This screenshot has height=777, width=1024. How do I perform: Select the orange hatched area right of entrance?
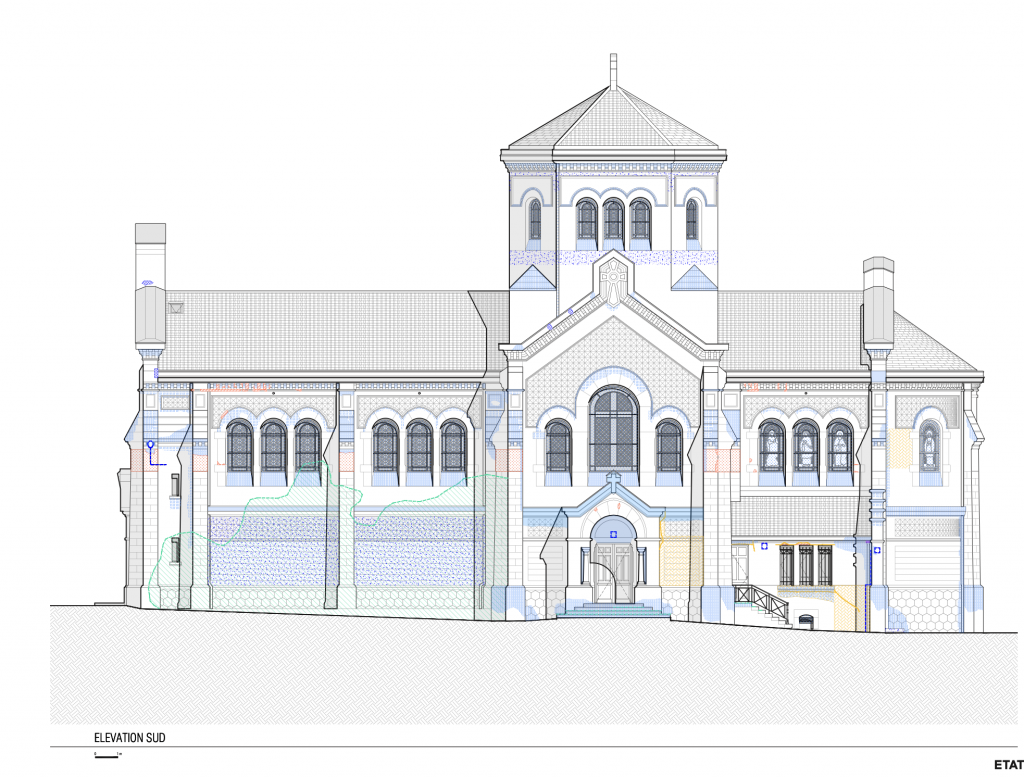(682, 562)
